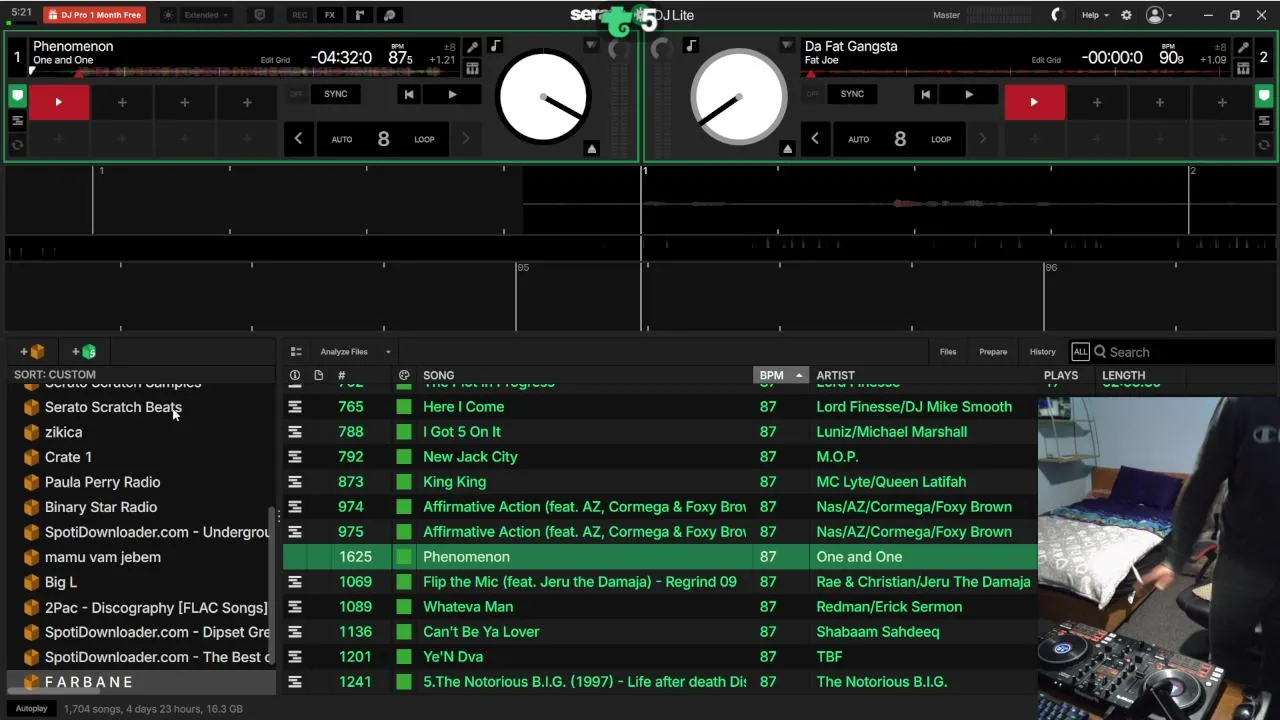
Task: Open the Help menu
Action: tap(1095, 15)
